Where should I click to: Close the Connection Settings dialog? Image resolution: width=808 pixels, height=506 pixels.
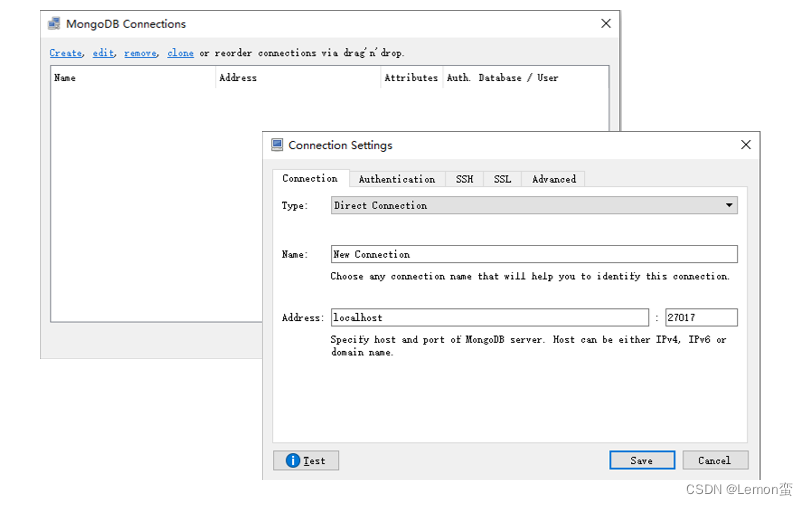pyautogui.click(x=746, y=145)
